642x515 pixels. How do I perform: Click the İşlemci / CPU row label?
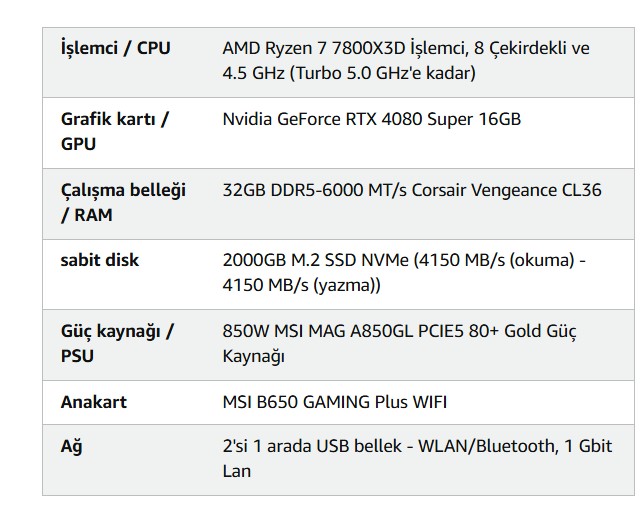point(115,48)
